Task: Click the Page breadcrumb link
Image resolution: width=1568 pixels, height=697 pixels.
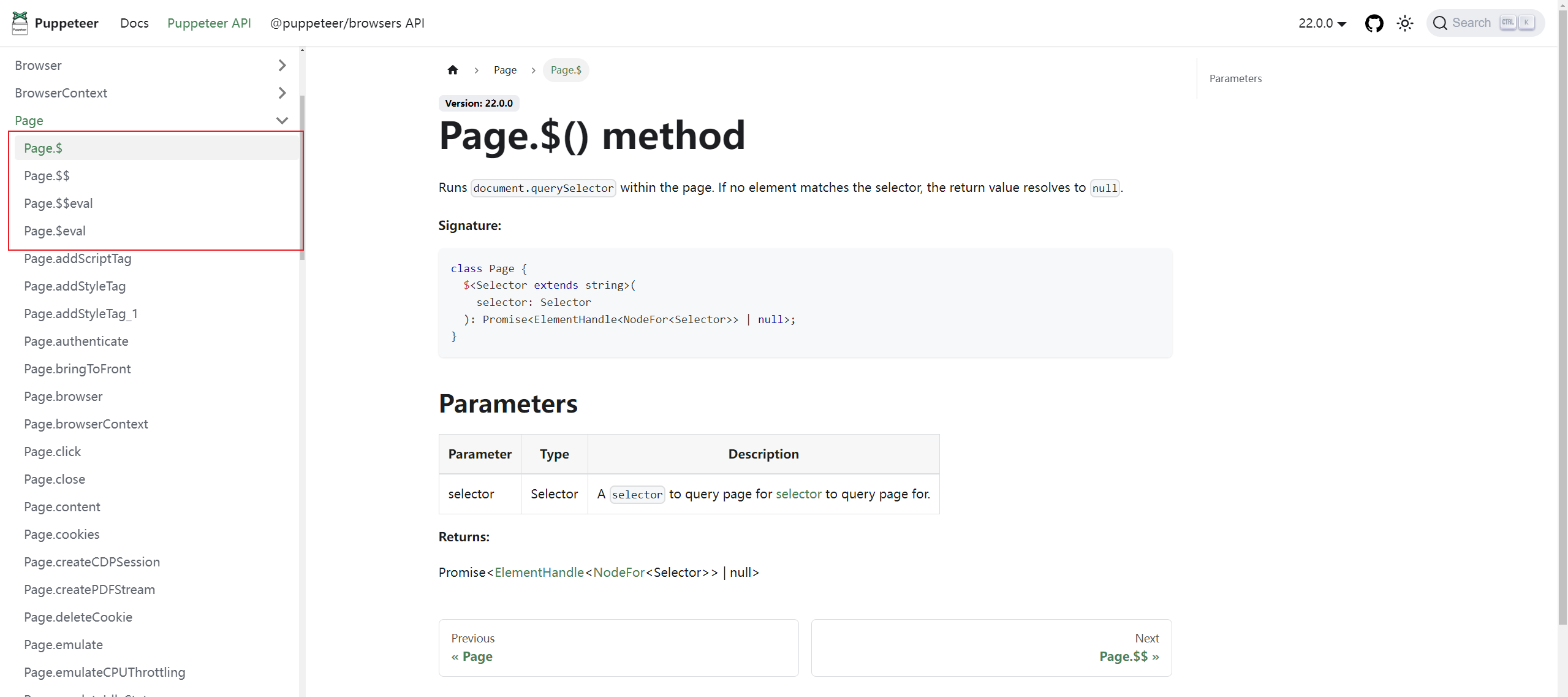Action: (x=505, y=70)
